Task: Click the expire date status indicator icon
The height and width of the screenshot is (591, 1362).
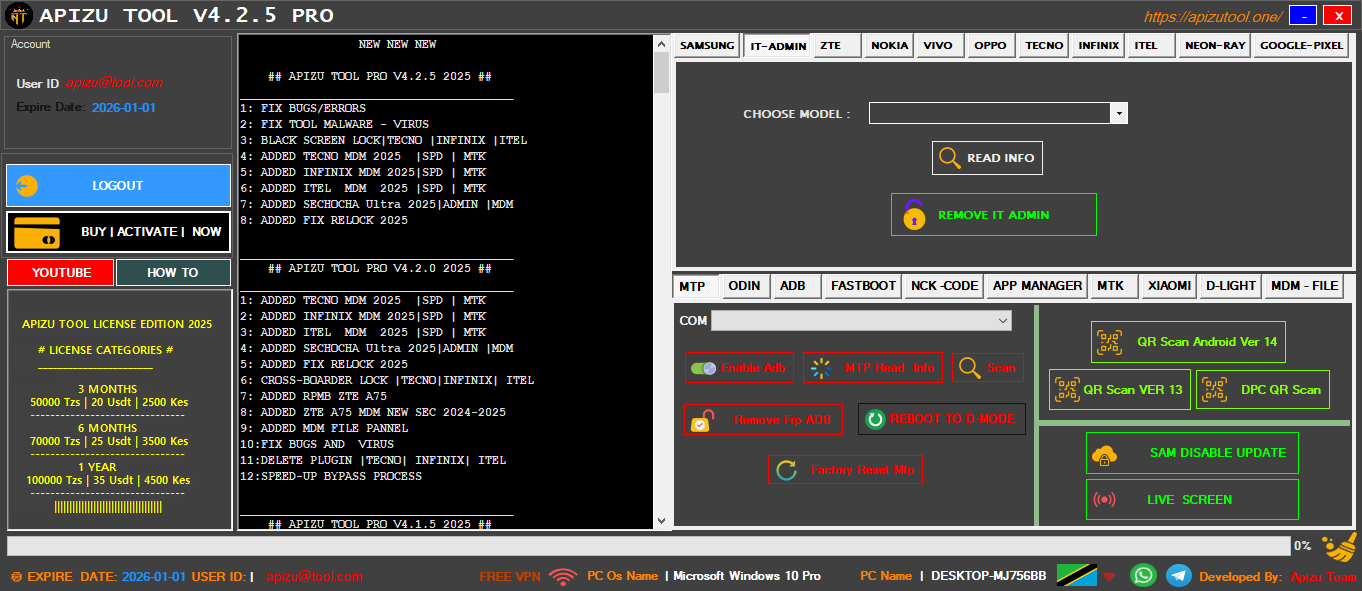Action: (x=15, y=577)
